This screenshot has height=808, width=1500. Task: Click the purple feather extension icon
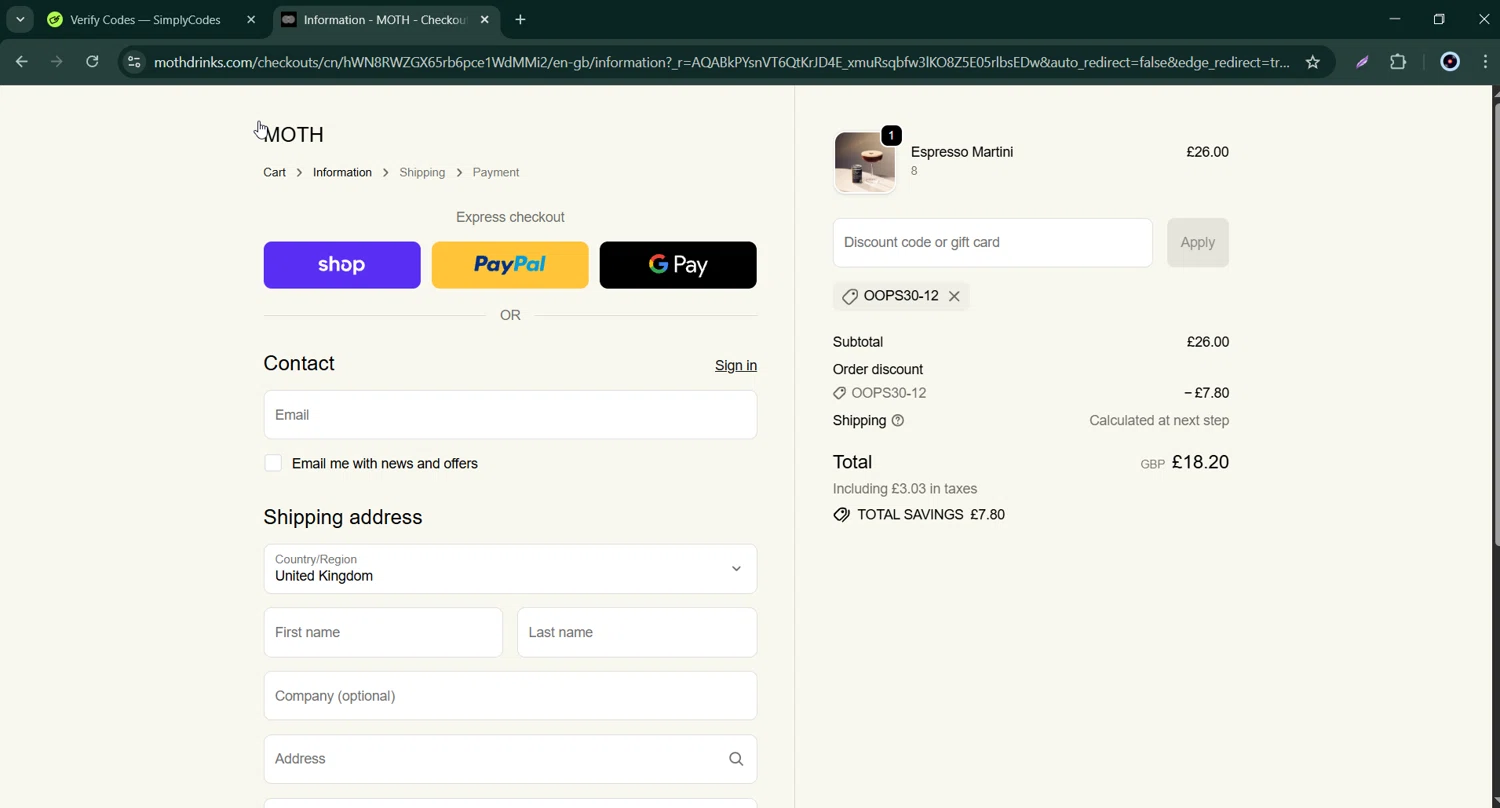coord(1362,62)
